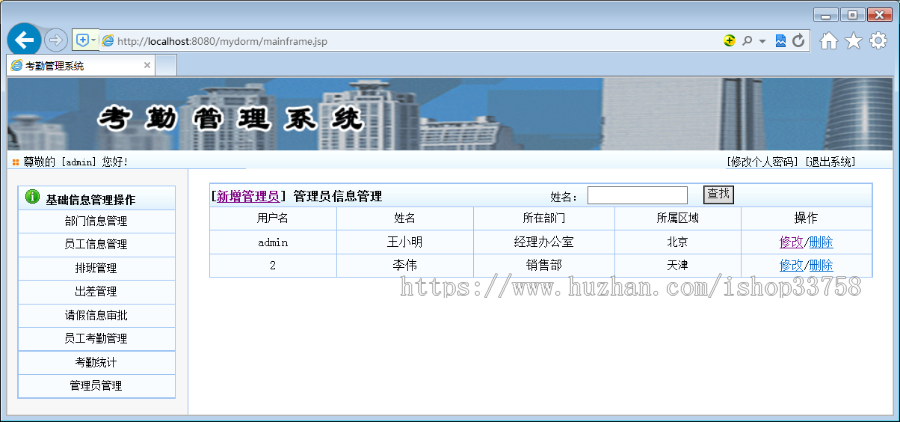This screenshot has width=900, height=422.
Task: Click the 新增管理员 link
Action: pyautogui.click(x=248, y=196)
